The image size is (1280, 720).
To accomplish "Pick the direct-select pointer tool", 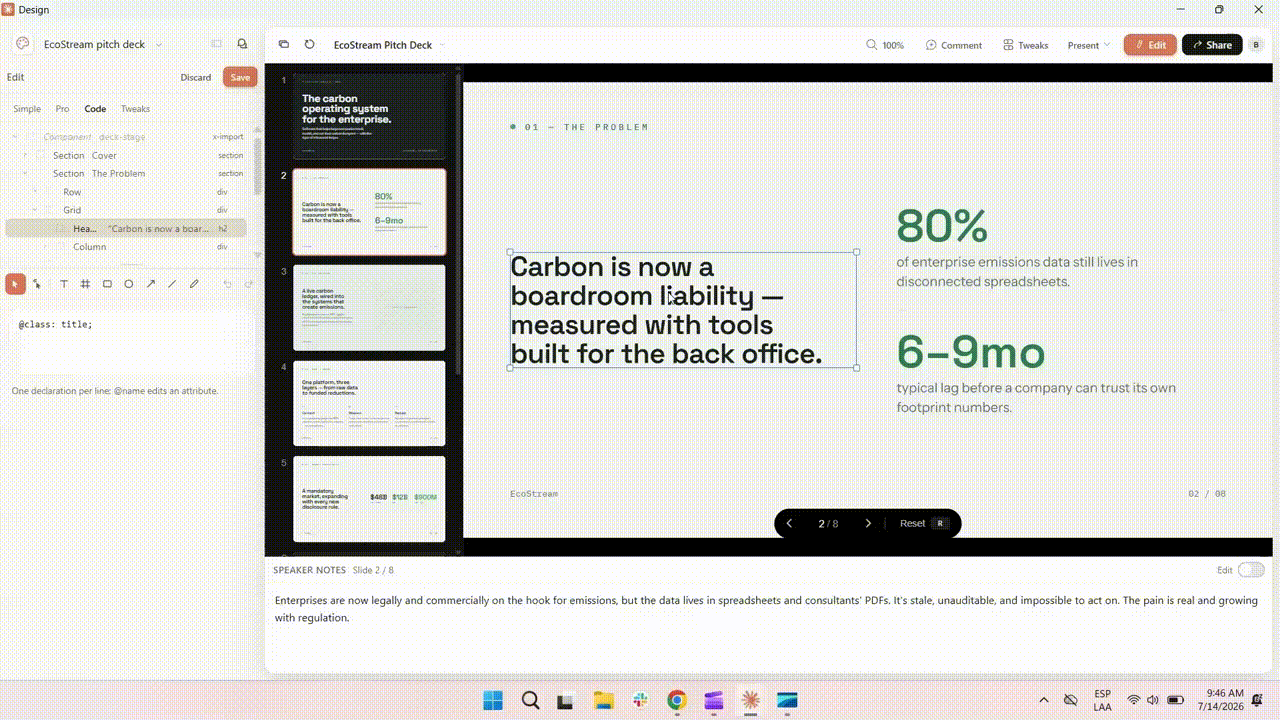I will click(x=37, y=284).
